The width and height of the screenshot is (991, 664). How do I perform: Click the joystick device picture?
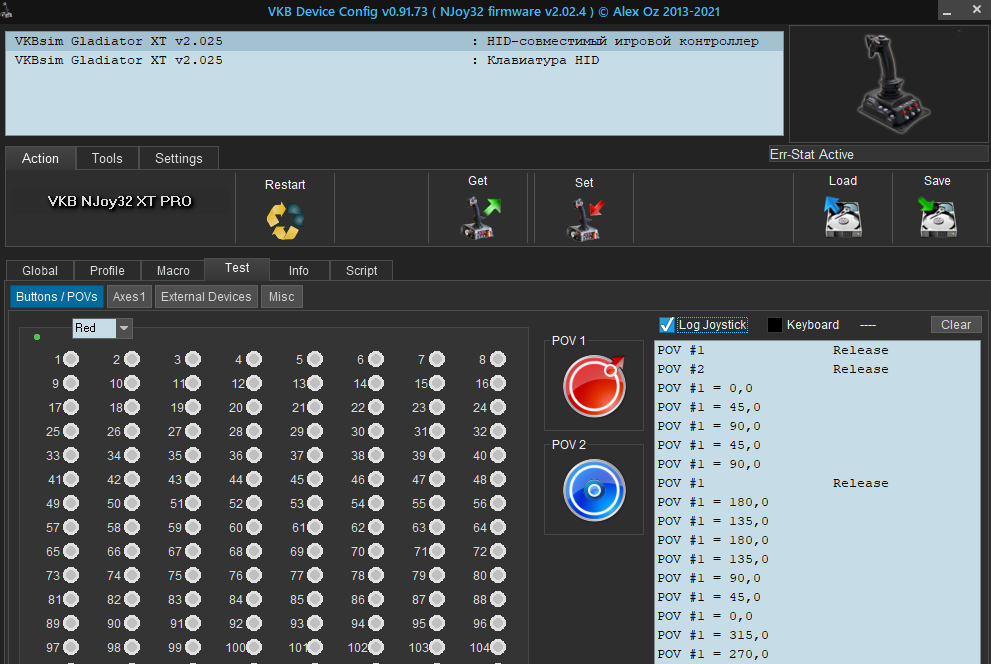point(892,83)
